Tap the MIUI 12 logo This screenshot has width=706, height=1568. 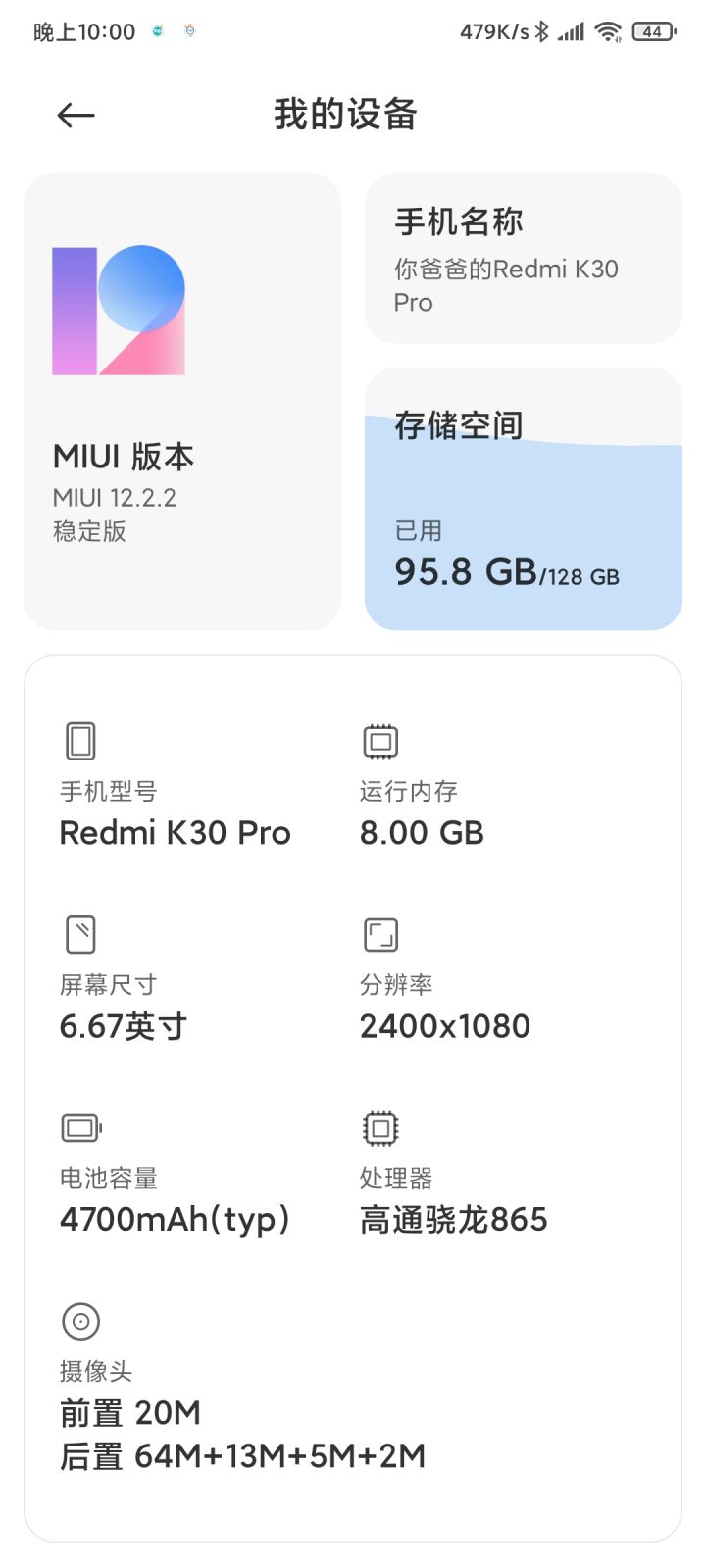tap(119, 311)
